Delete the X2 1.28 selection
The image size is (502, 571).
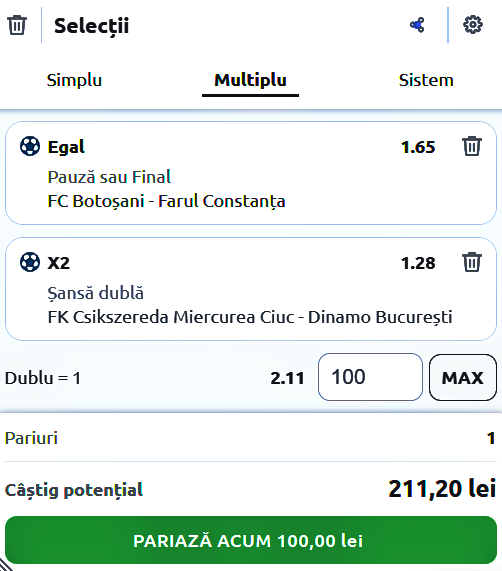click(472, 262)
